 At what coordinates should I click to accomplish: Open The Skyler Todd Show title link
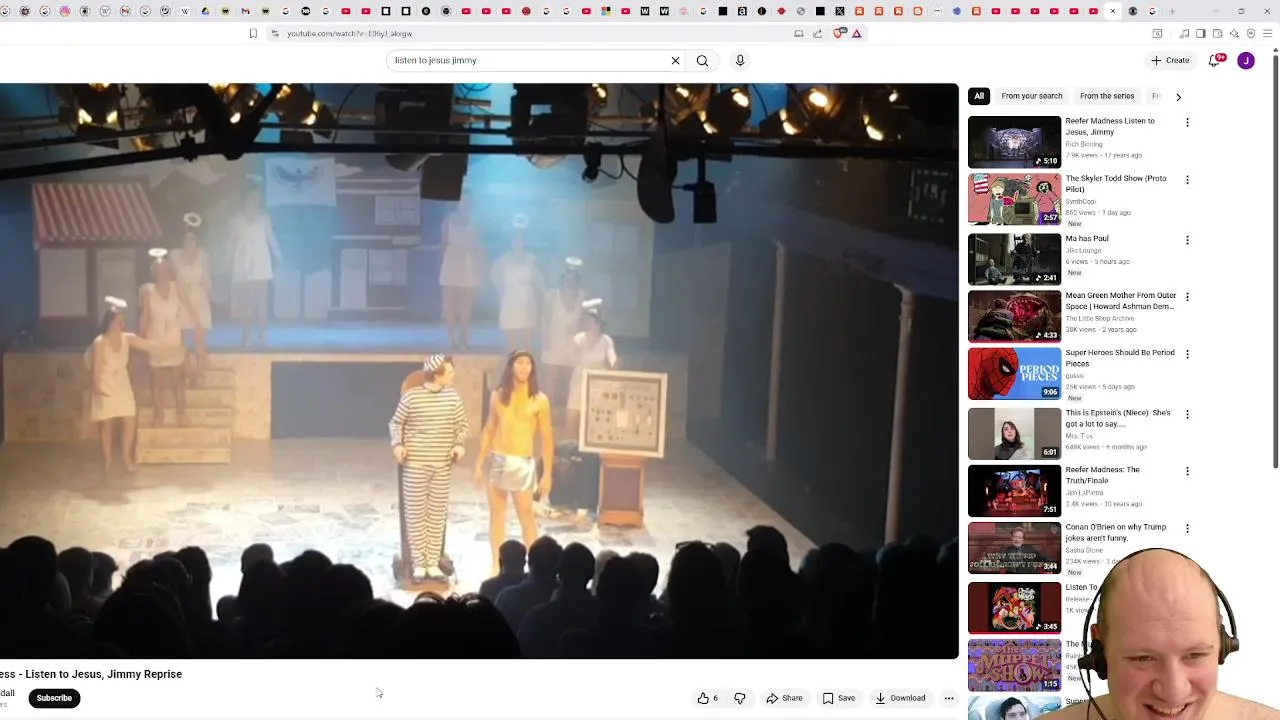click(1116, 184)
